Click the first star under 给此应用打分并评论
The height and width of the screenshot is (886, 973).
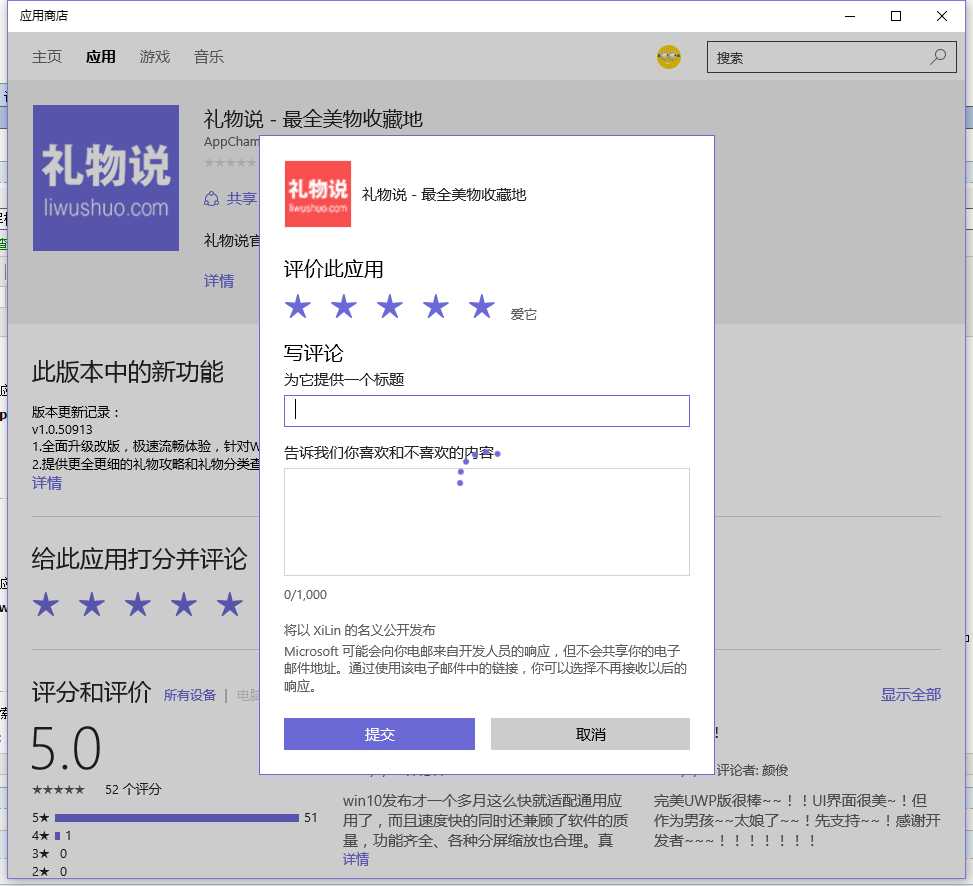click(x=46, y=604)
